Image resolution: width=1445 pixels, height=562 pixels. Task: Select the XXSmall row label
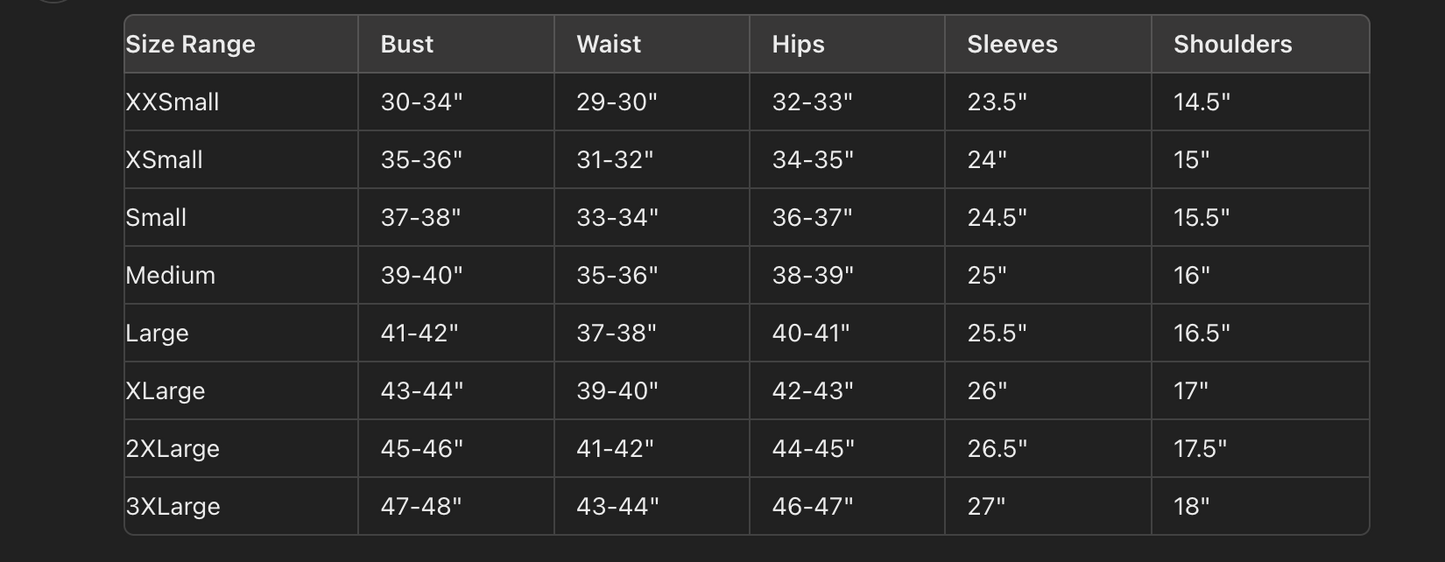click(172, 102)
